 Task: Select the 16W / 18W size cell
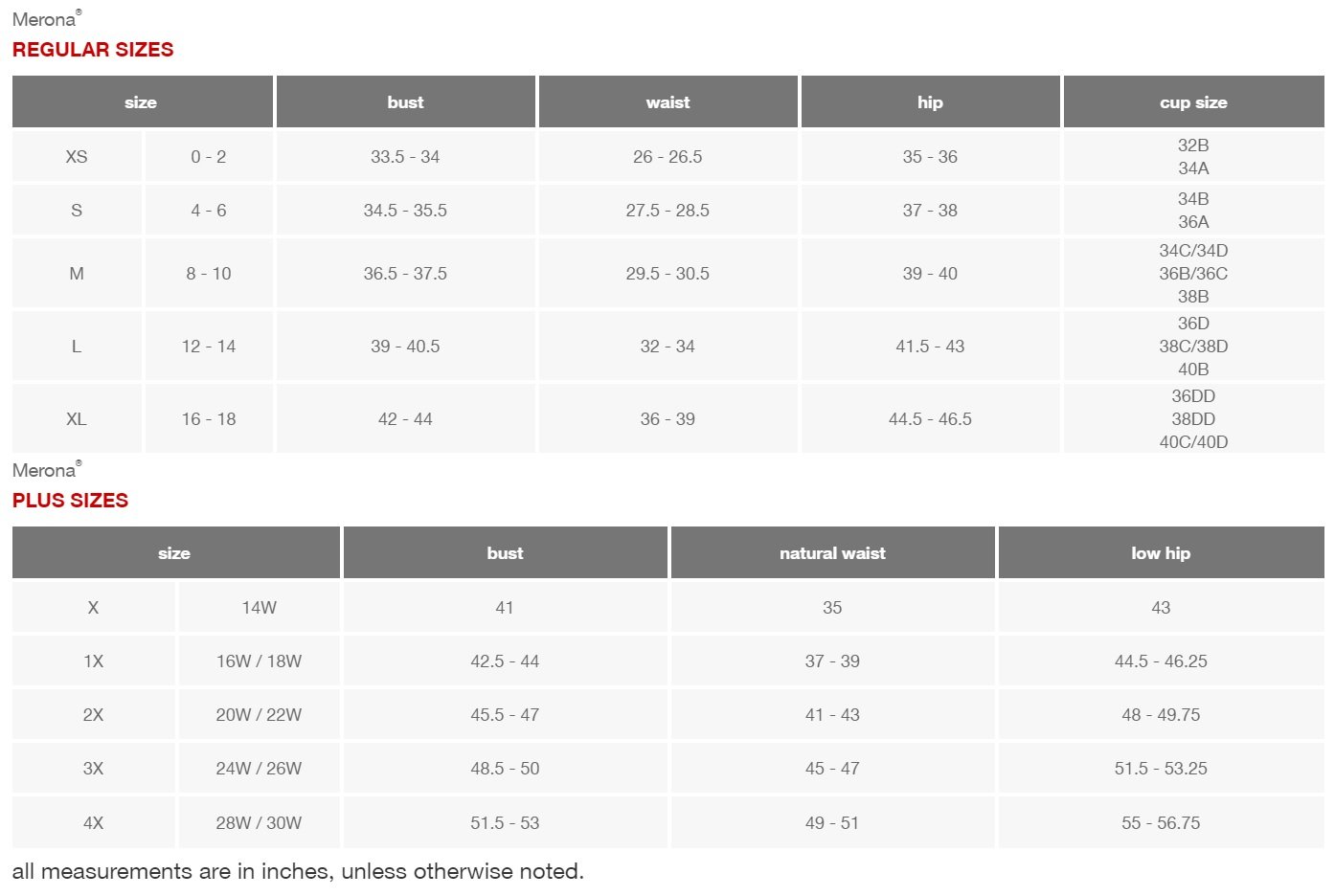[259, 661]
